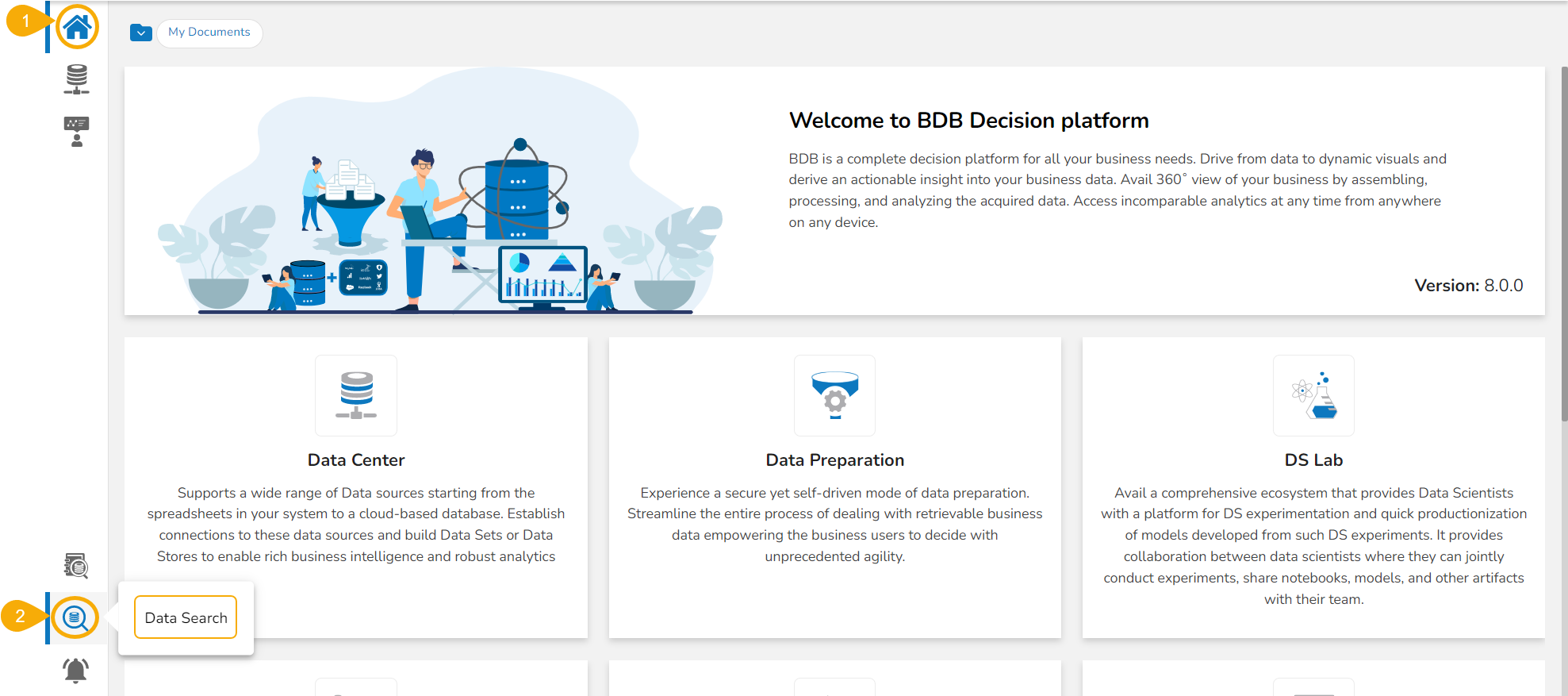Click the orange number 2 marker
The image size is (1568, 696).
[20, 617]
